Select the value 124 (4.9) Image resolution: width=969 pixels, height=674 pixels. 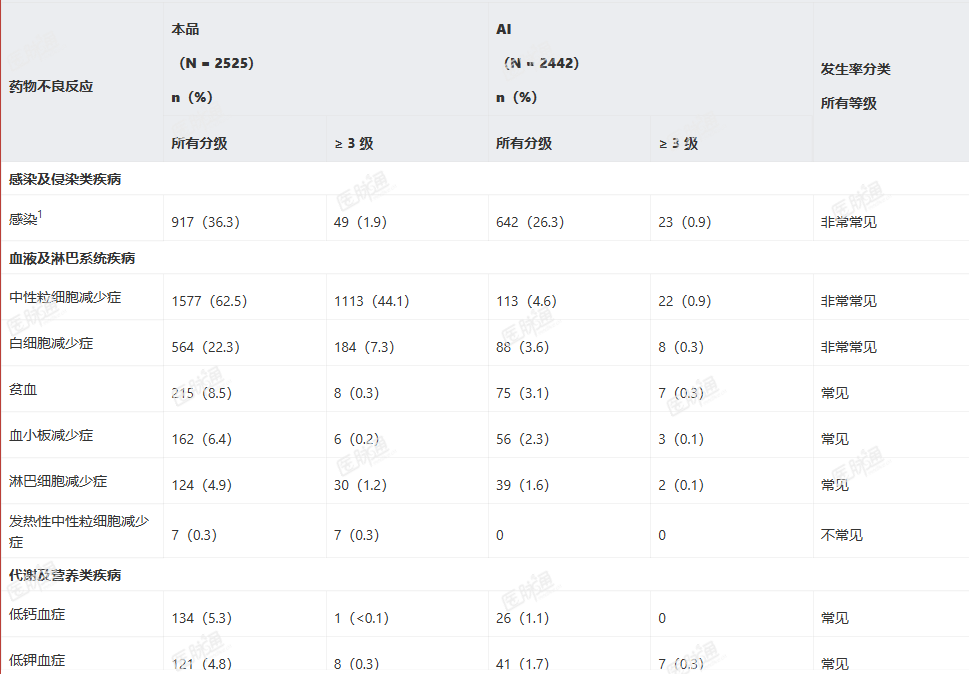point(201,486)
